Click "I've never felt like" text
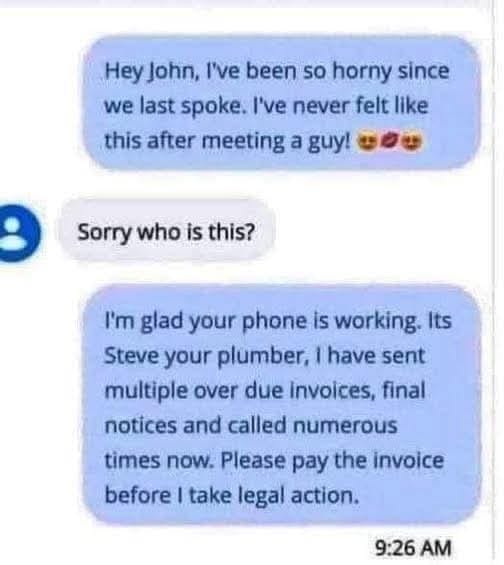This screenshot has width=504, height=565. [338, 106]
